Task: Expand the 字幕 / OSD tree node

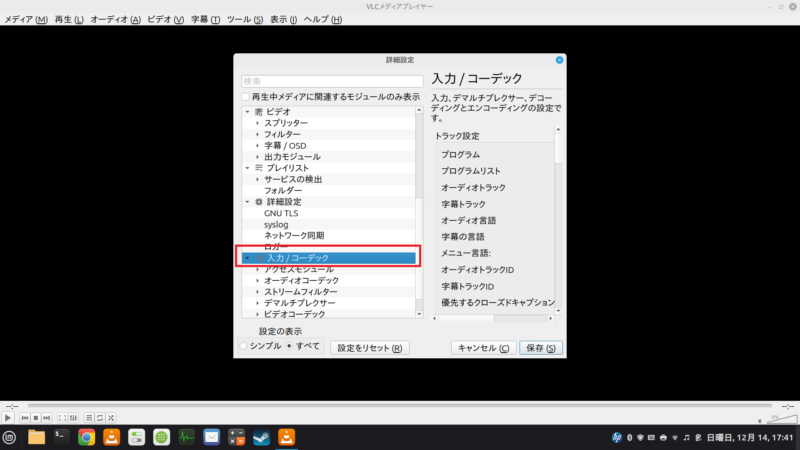Action: (x=257, y=145)
